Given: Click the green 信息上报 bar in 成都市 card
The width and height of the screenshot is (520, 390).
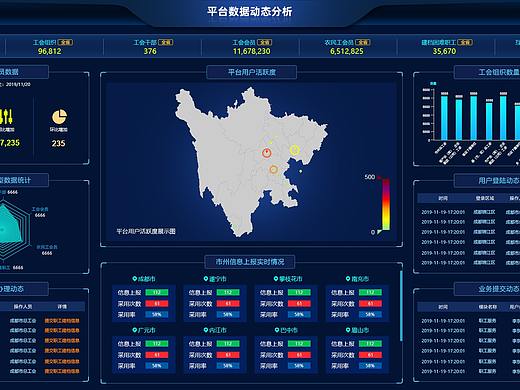Looking at the screenshot, I should click(157, 292).
